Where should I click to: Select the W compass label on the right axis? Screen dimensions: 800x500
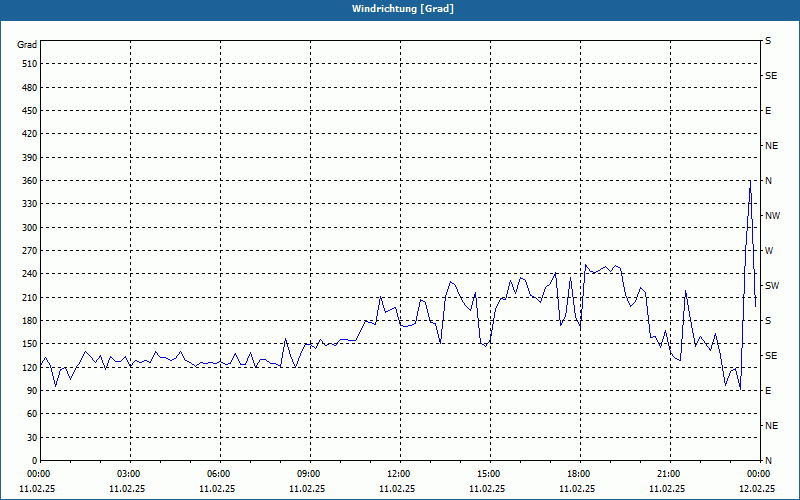(x=769, y=251)
